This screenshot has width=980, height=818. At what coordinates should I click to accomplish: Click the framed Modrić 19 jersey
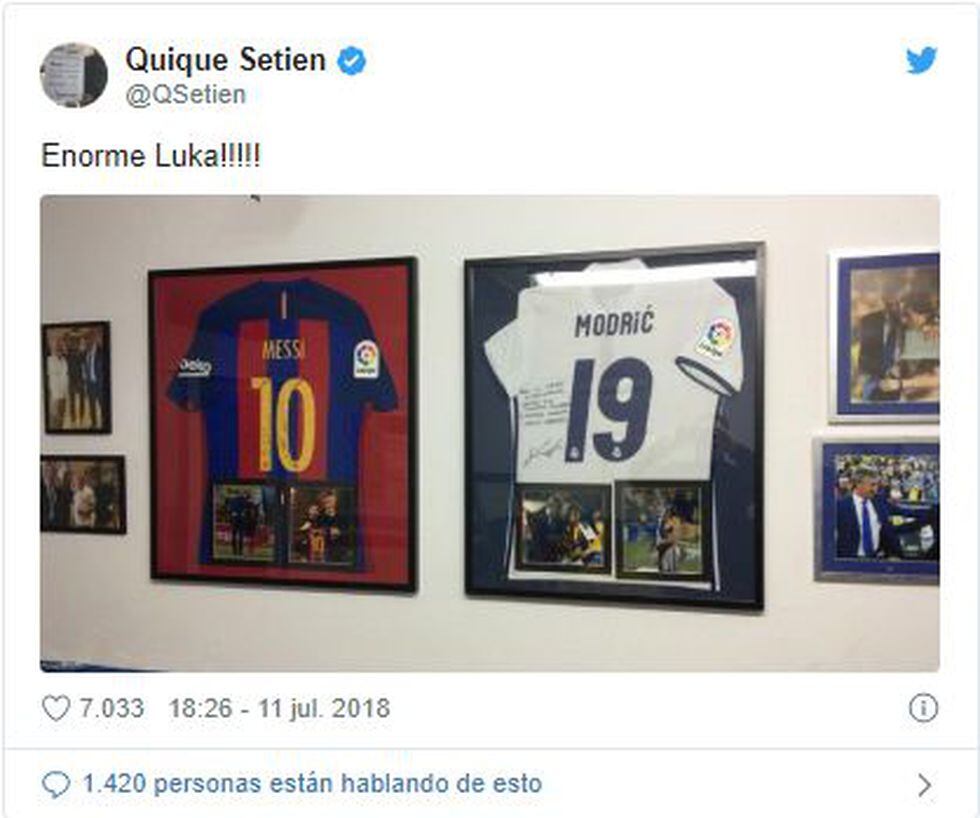click(615, 427)
